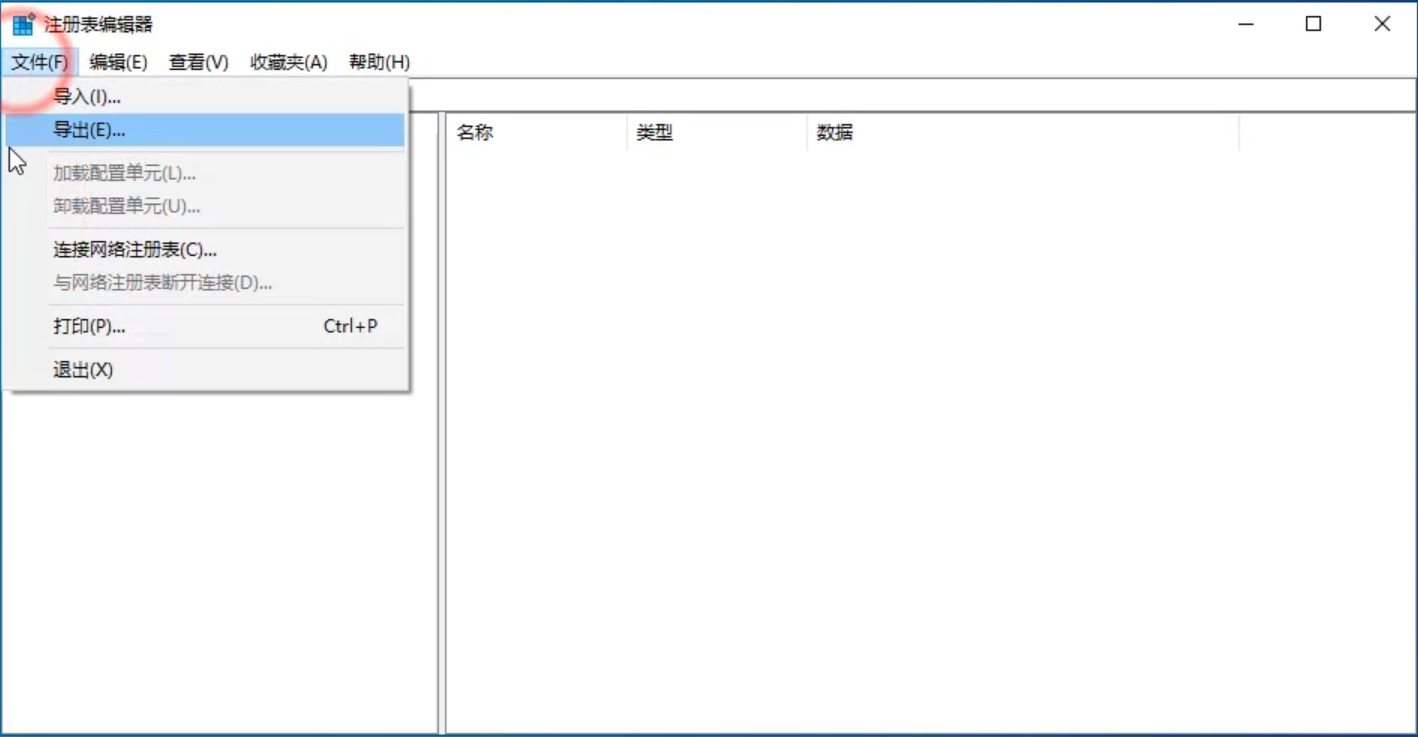Open the 查看 menu

(x=196, y=62)
